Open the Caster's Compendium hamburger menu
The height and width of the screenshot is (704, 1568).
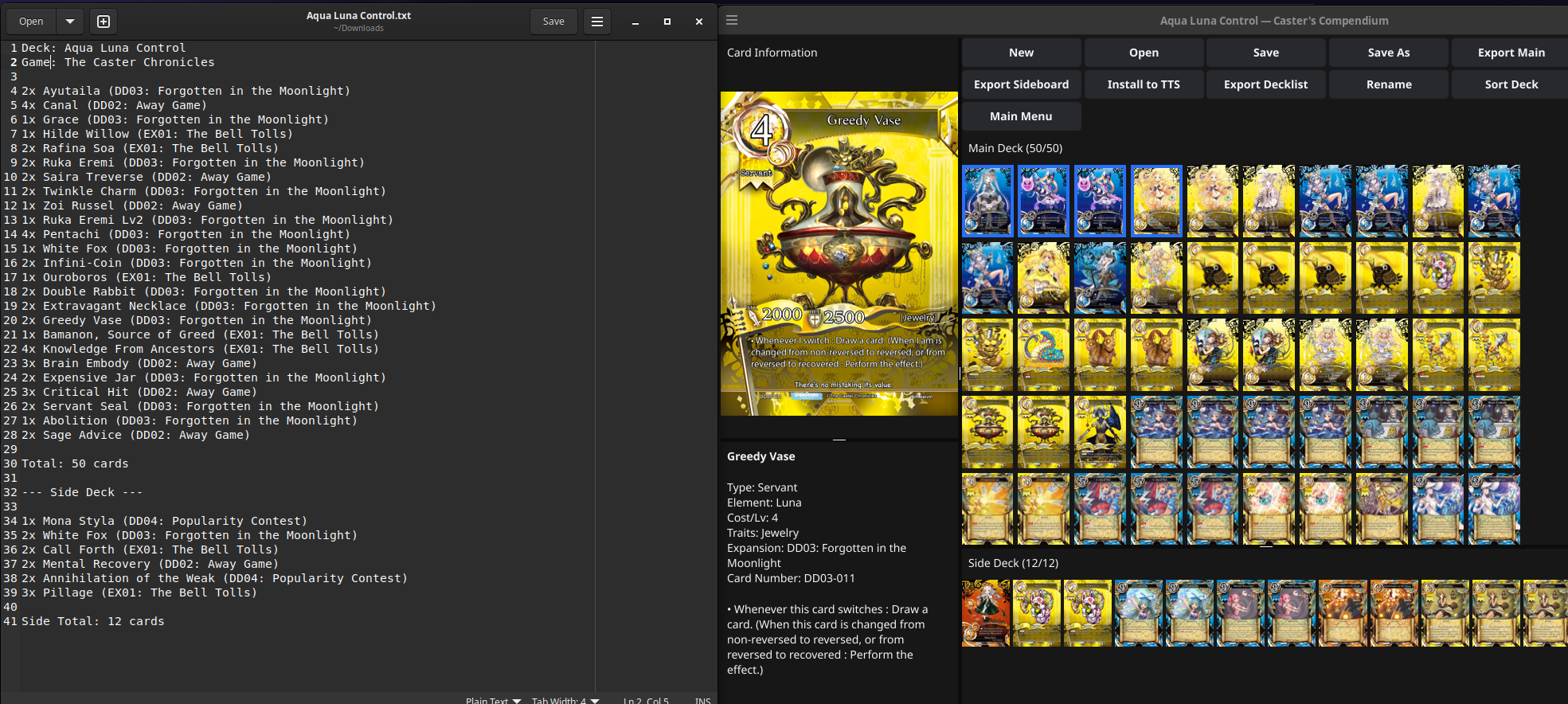[x=732, y=20]
